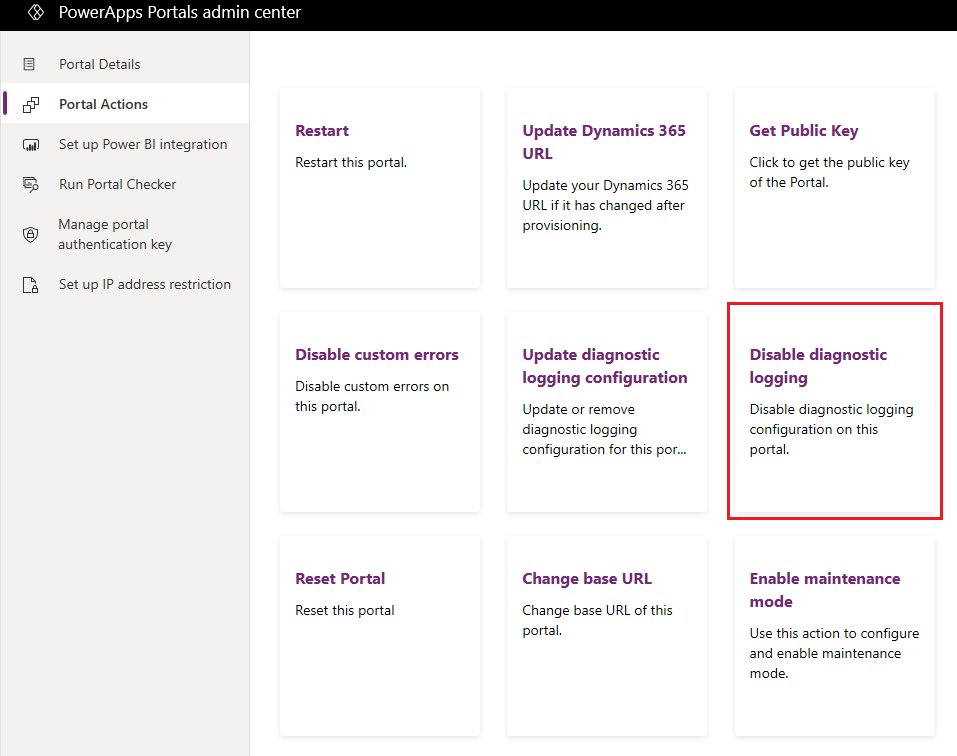Click the Portal Actions icon in sidebar
Screen dimensions: 957x756
click(x=31, y=104)
